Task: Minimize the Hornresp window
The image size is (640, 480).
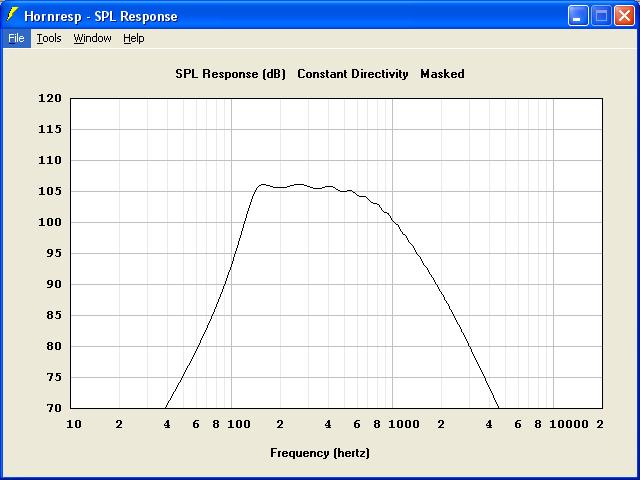Action: point(578,16)
